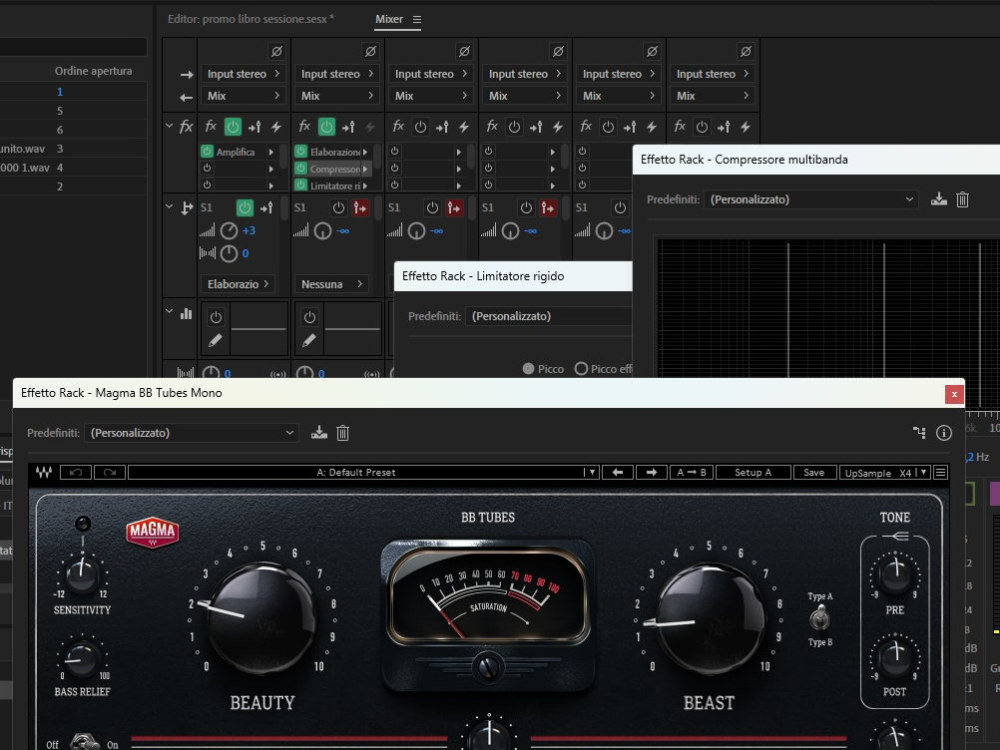This screenshot has height=750, width=1000.
Task: Open the Elaborazio send destination dropdown
Action: pos(239,284)
